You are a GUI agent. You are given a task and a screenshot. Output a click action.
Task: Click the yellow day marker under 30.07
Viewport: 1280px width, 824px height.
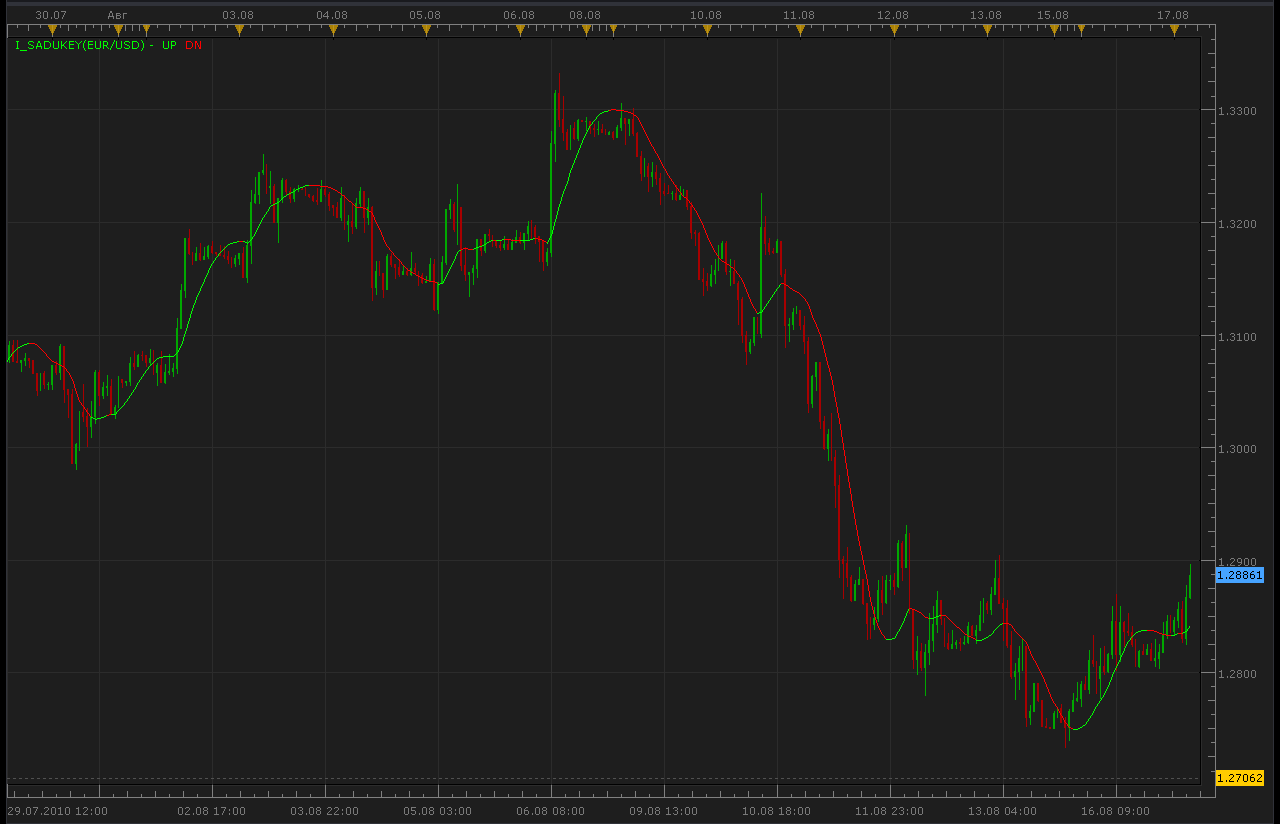coord(52,31)
